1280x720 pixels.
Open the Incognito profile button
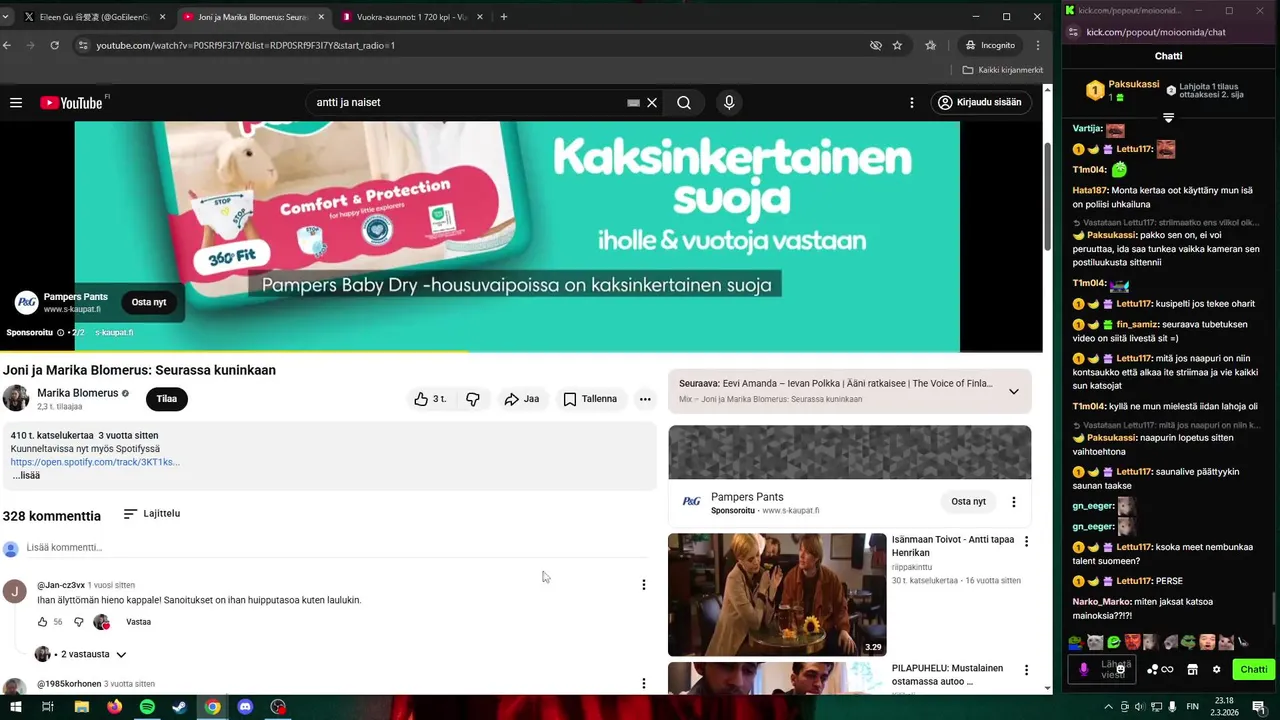click(990, 45)
